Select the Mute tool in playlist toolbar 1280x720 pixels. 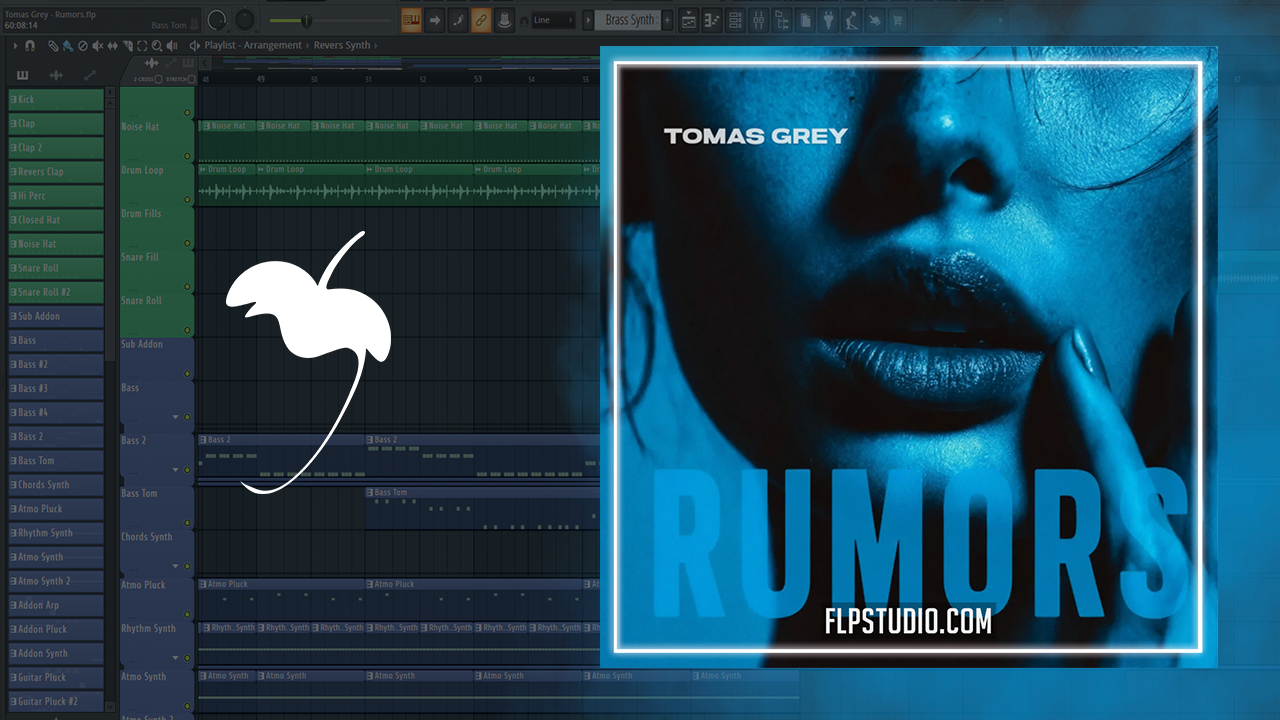98,46
